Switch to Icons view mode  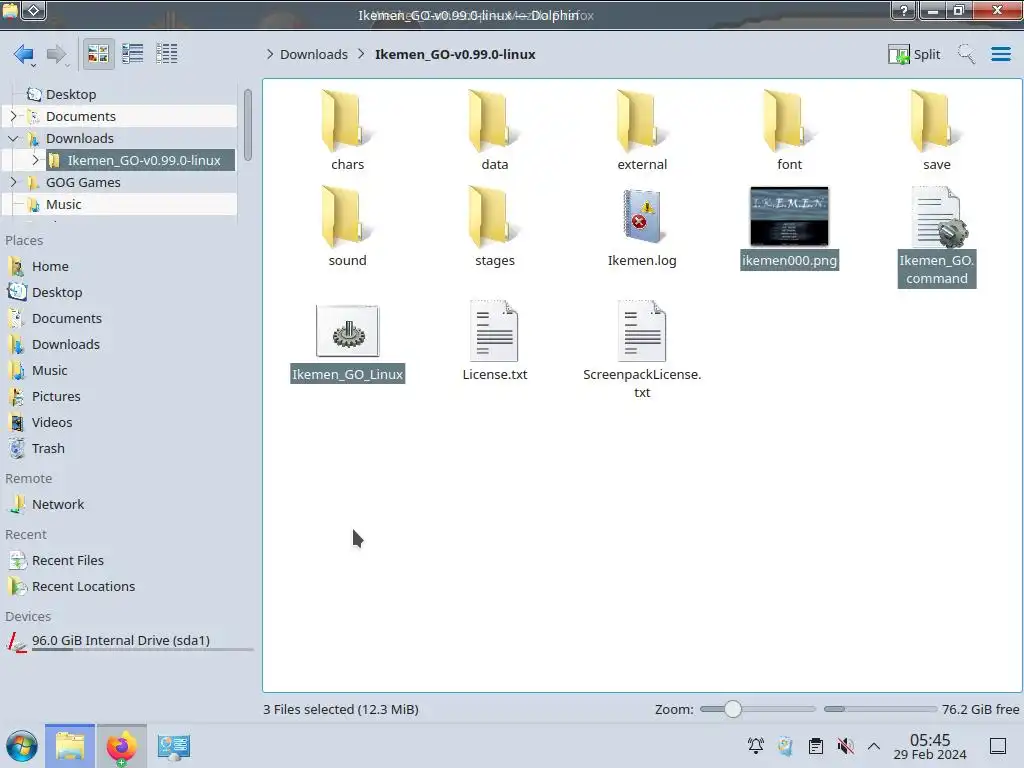[98, 54]
